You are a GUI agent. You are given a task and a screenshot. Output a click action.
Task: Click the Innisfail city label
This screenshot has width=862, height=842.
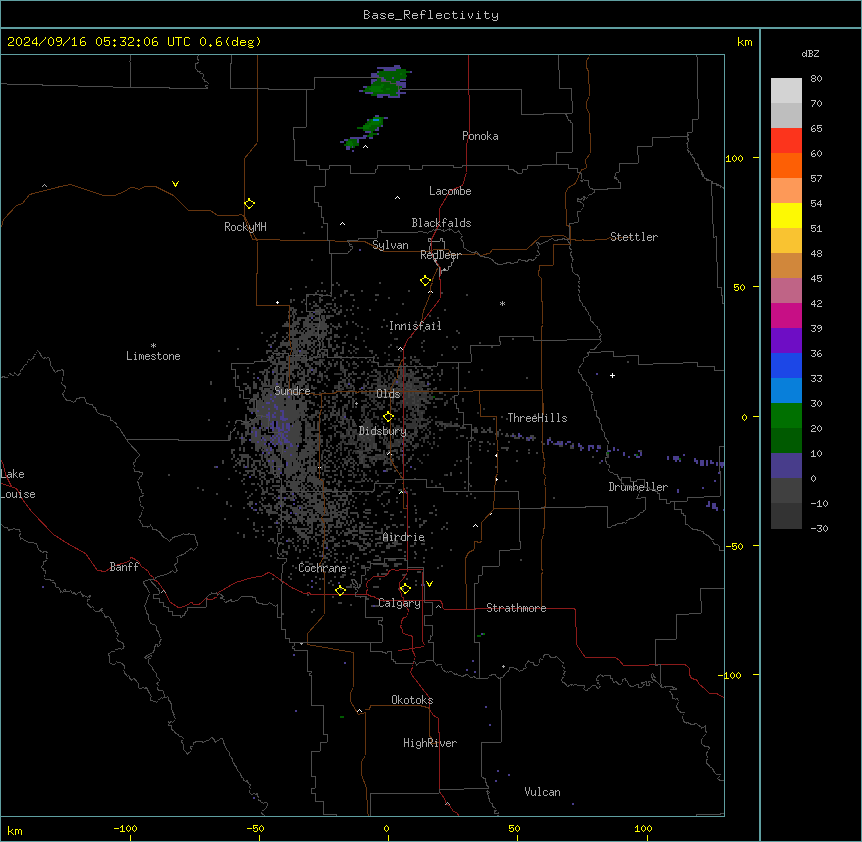(x=415, y=326)
